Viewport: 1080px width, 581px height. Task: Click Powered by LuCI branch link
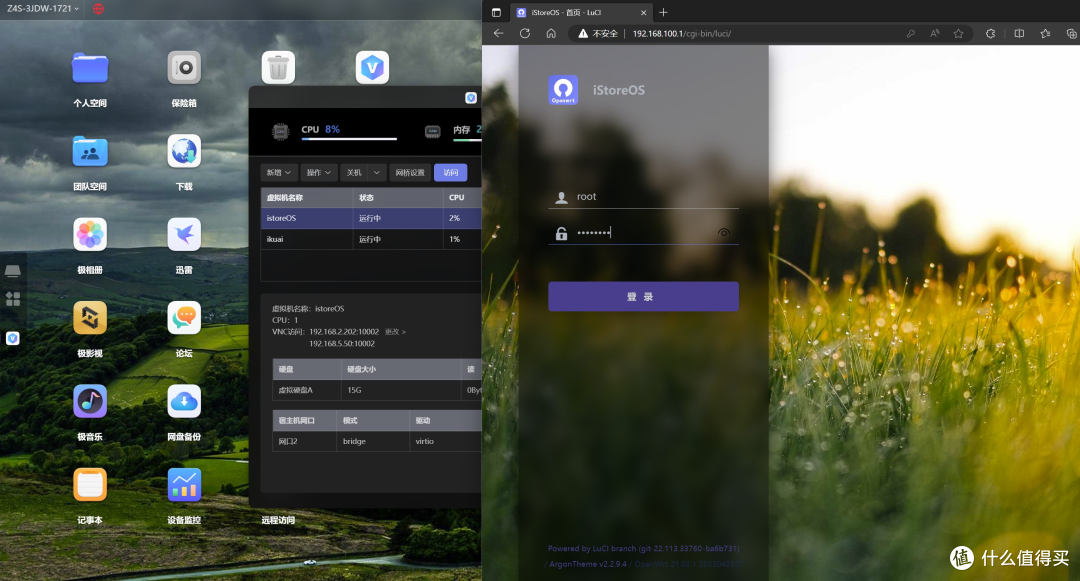point(643,549)
